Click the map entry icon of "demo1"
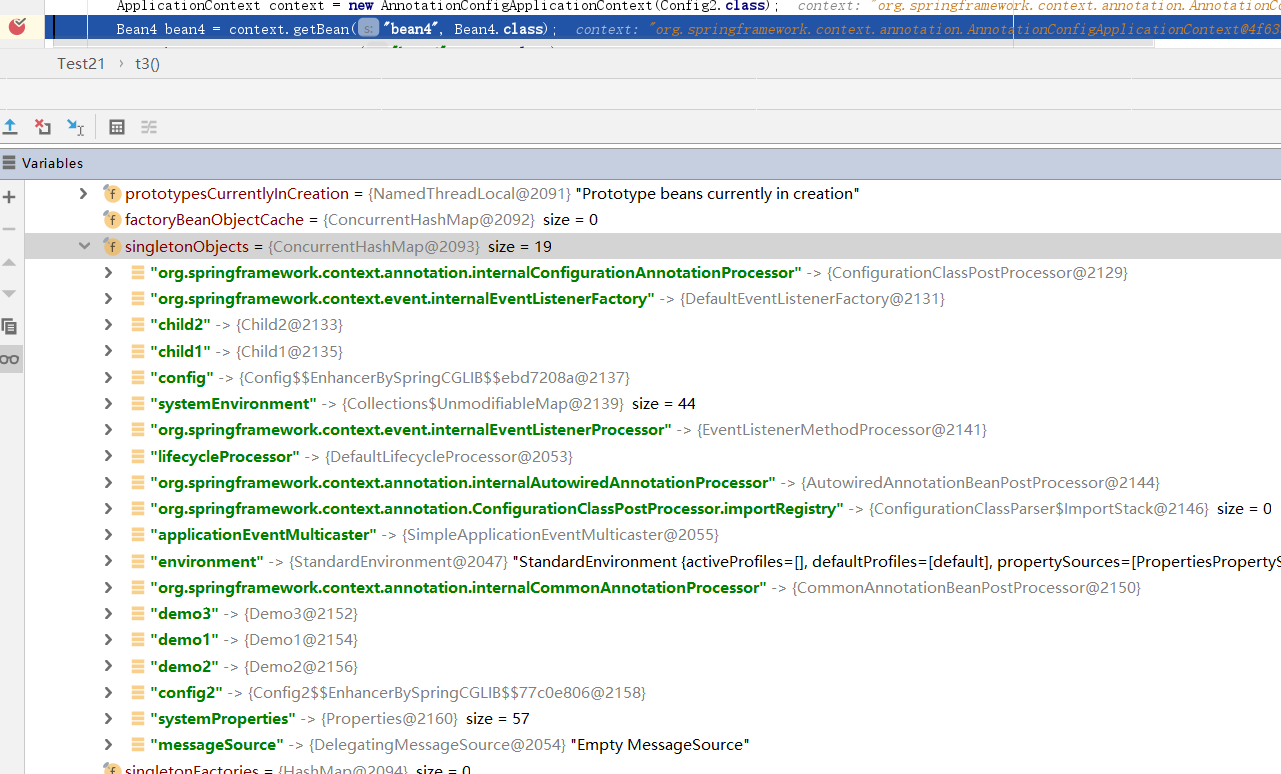 pos(138,639)
